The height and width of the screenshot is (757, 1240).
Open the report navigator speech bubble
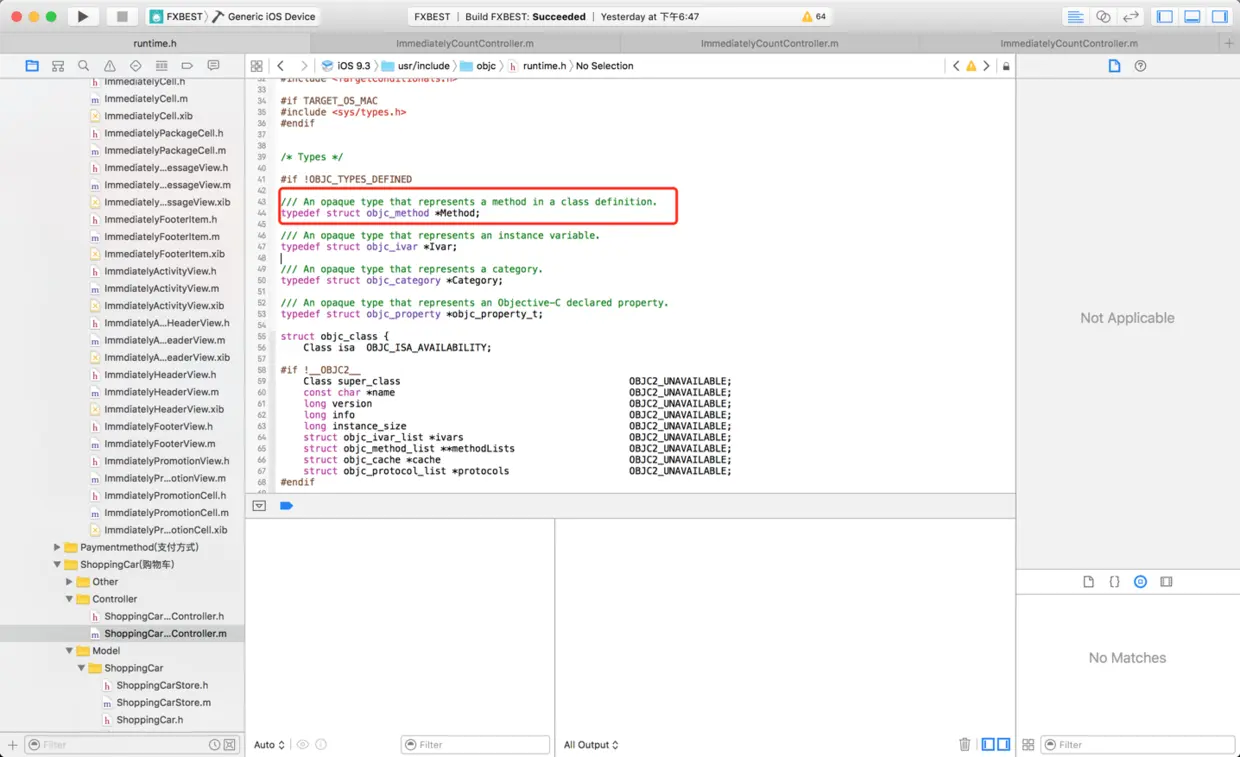point(213,65)
